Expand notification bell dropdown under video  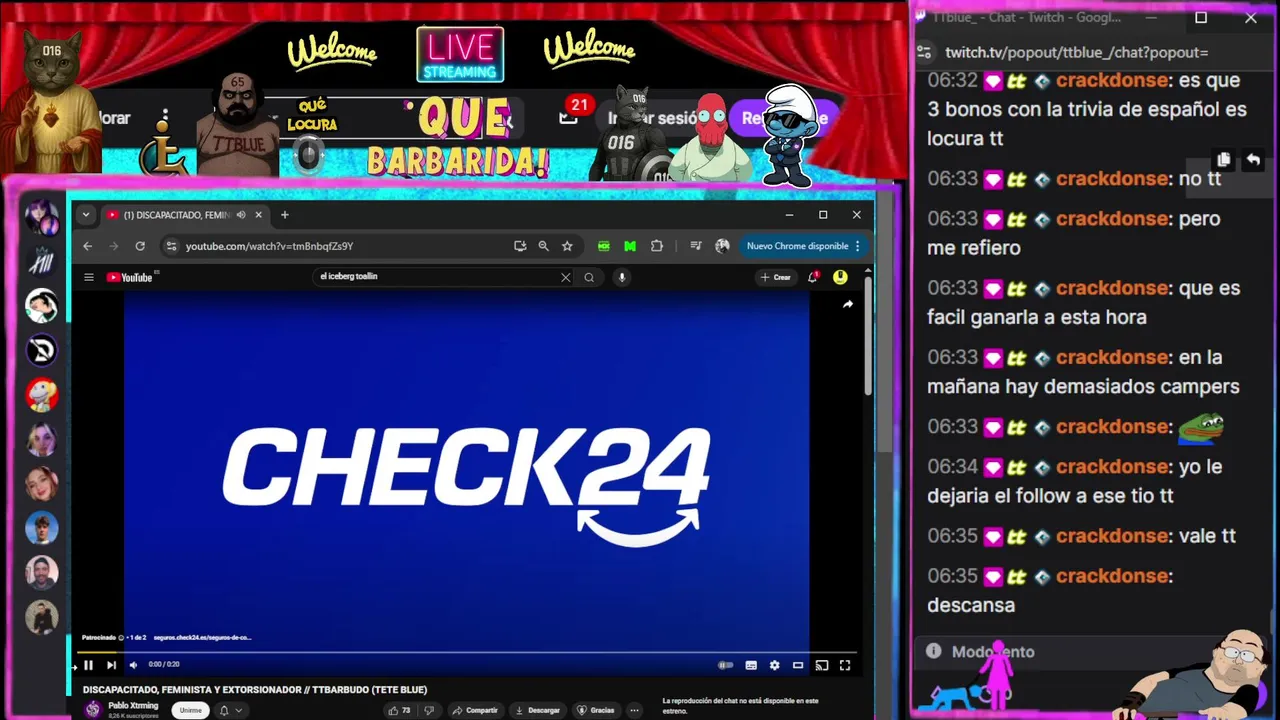point(230,710)
